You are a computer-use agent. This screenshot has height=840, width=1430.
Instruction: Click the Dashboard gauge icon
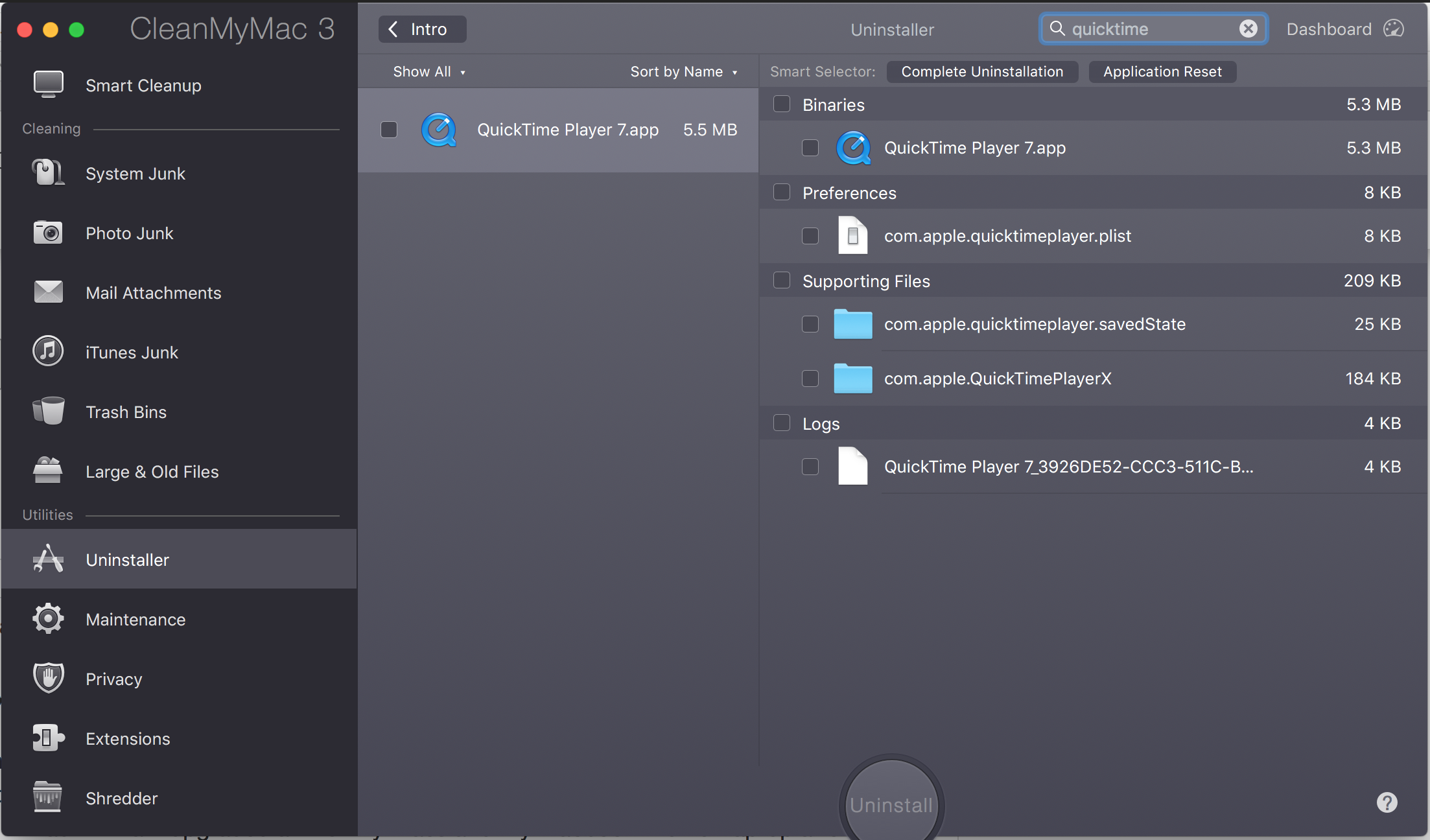[x=1394, y=29]
